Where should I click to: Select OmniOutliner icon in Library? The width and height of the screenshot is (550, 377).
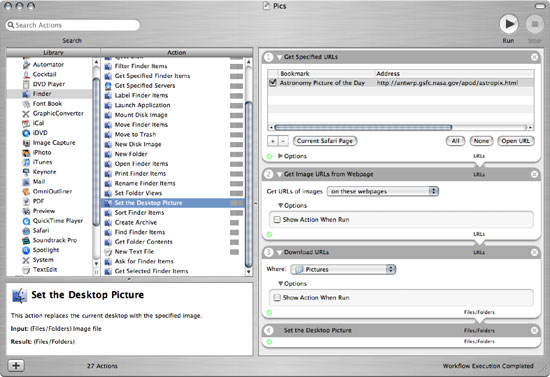click(x=26, y=191)
